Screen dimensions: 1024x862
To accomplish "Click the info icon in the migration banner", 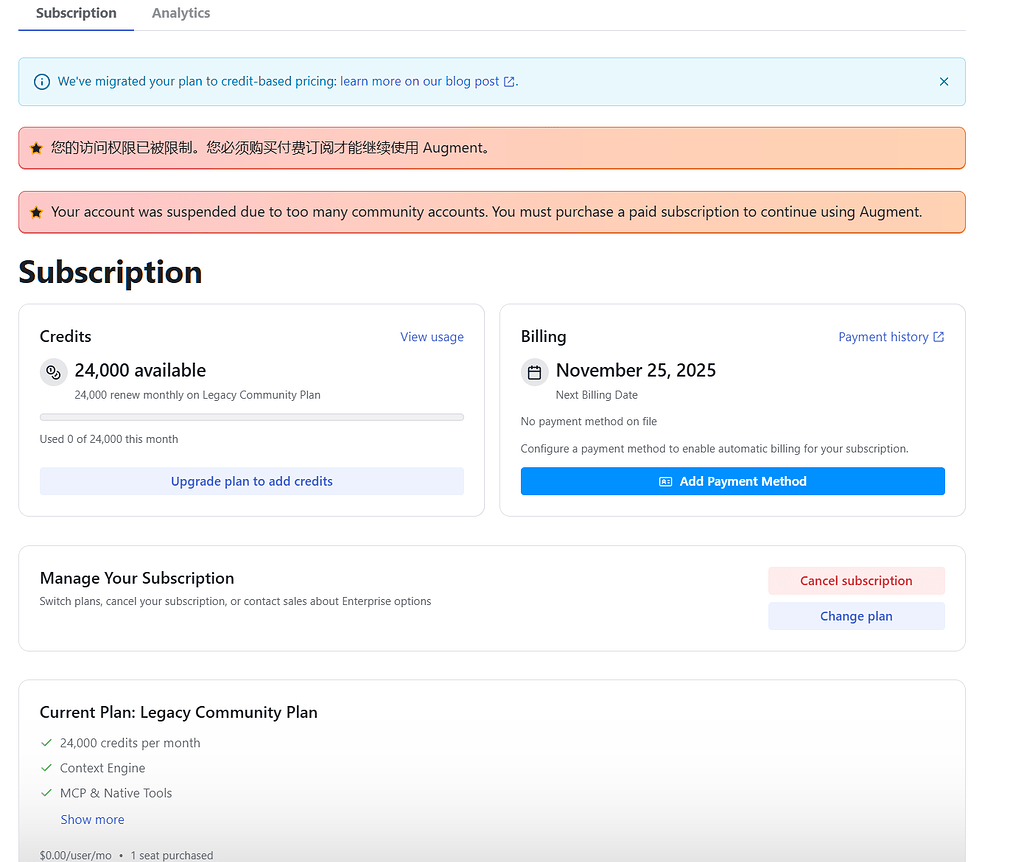I will pyautogui.click(x=42, y=82).
